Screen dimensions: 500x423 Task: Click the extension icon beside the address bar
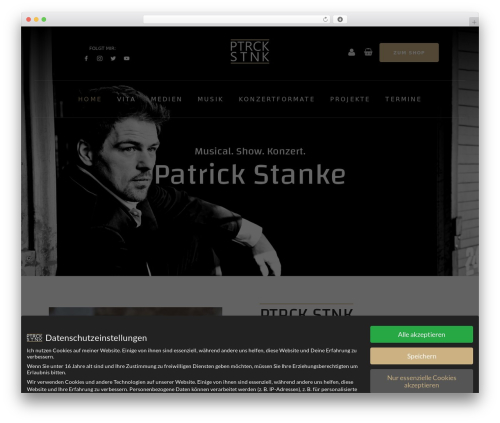pos(340,19)
